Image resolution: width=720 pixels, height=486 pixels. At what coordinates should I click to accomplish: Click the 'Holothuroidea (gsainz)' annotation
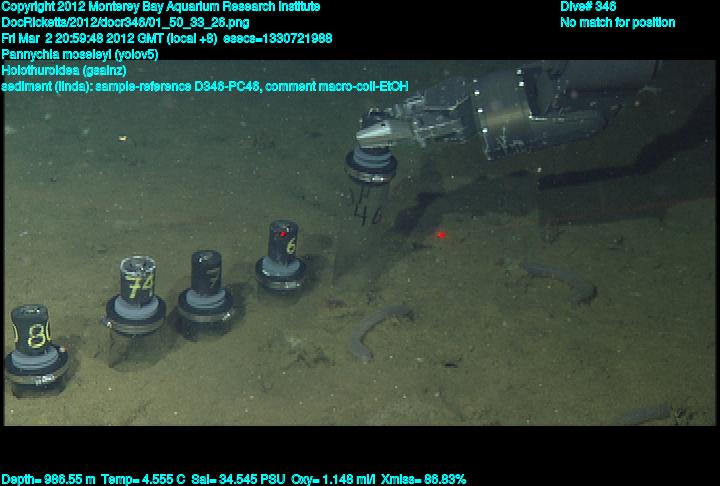(64, 70)
